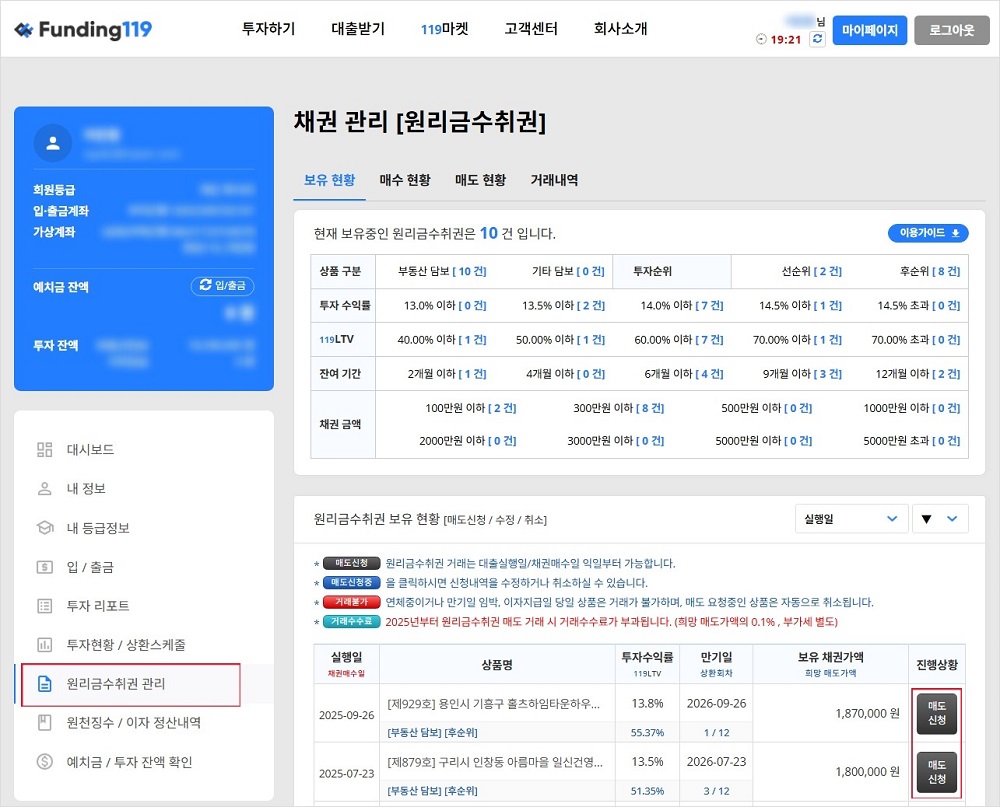Click the Funding119 logo
This screenshot has width=1000, height=807.
click(83, 29)
